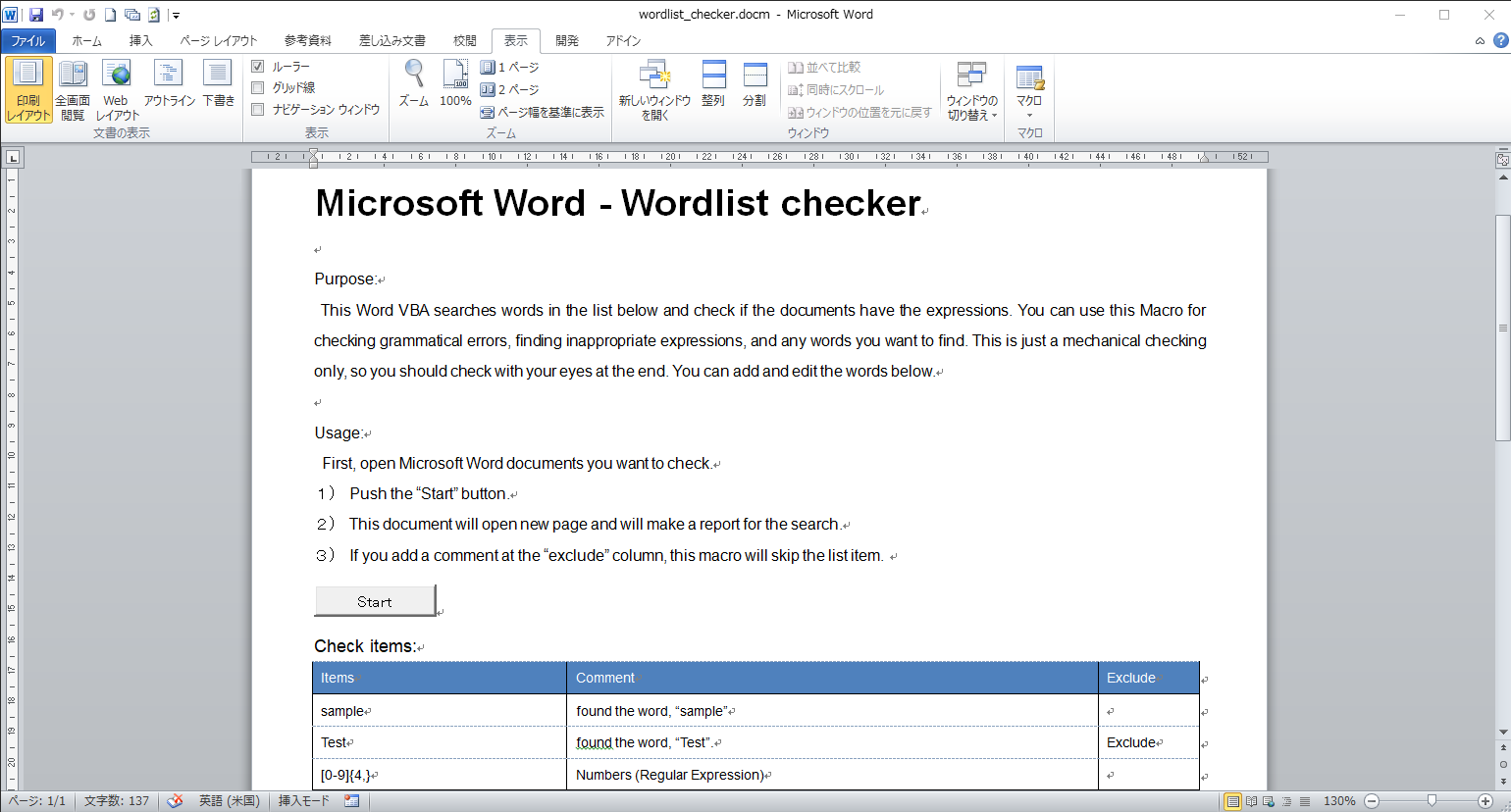The width and height of the screenshot is (1511, 812).
Task: Click the [0-9]{4,} table cell
Action: (x=440, y=775)
